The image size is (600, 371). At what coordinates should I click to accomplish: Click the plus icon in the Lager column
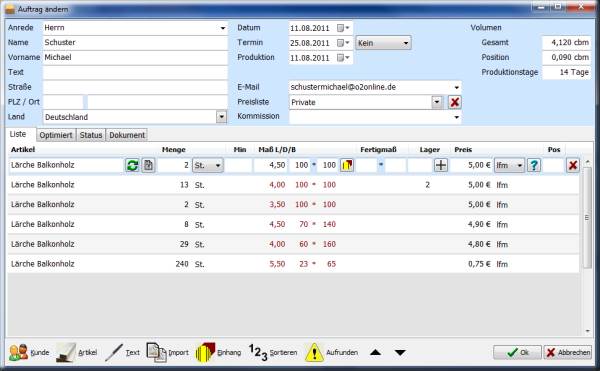[441, 165]
